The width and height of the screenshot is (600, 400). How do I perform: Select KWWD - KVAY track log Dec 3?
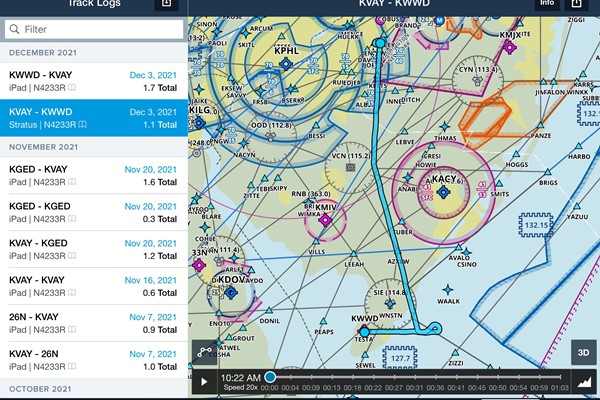pos(93,82)
